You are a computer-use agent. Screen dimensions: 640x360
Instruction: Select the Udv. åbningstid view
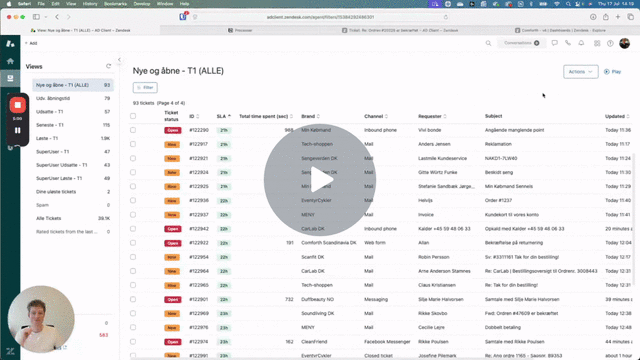[x=73, y=98]
